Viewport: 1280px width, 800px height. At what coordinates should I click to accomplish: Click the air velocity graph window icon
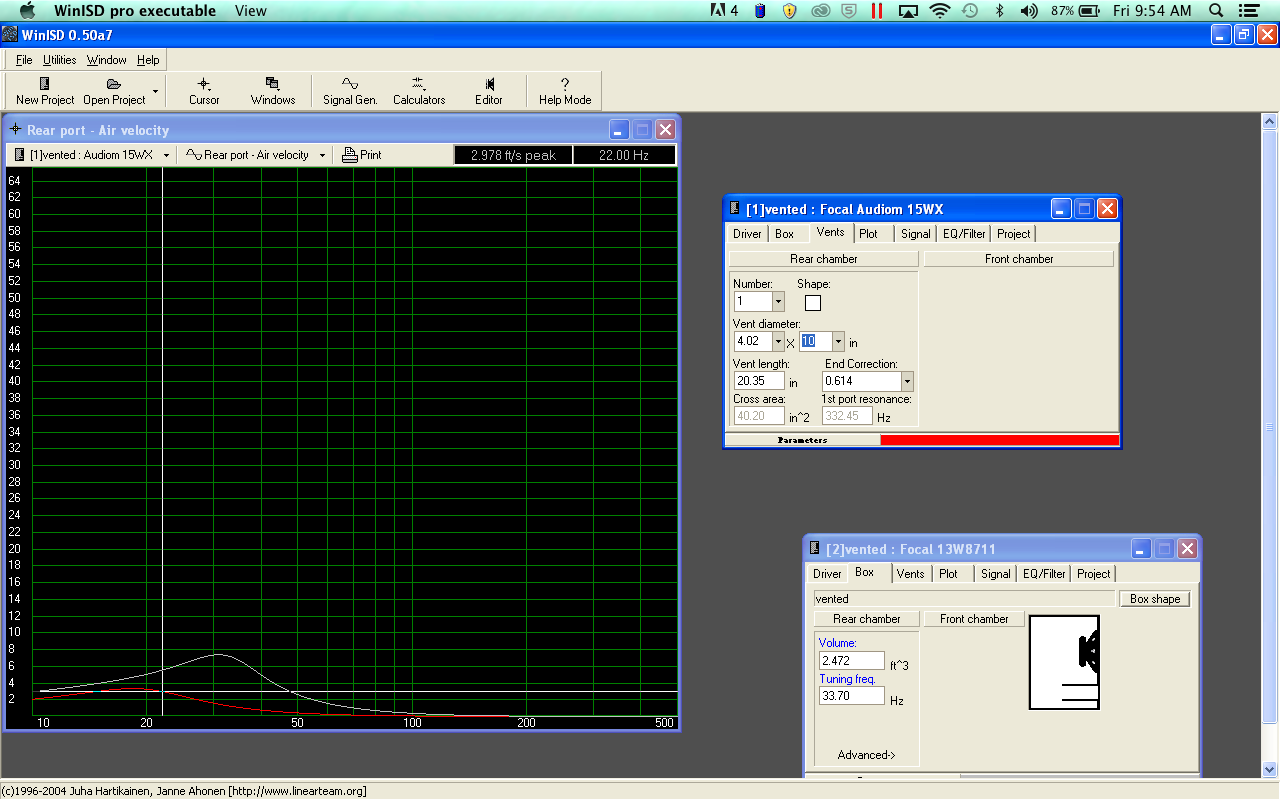15,130
